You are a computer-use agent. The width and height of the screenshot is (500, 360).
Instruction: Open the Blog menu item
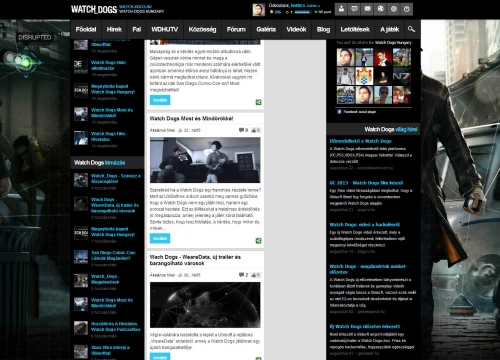[323, 29]
